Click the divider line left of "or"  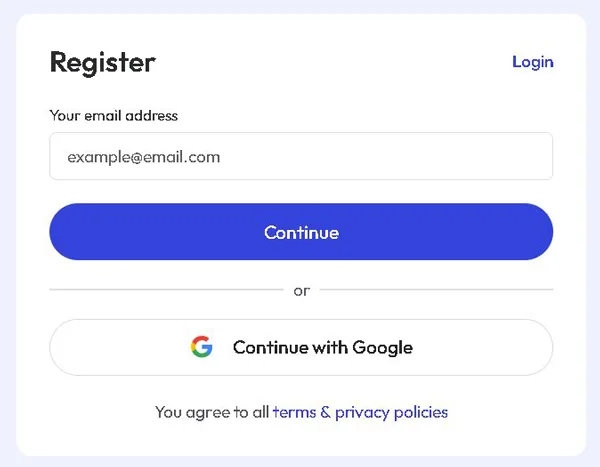[166, 290]
